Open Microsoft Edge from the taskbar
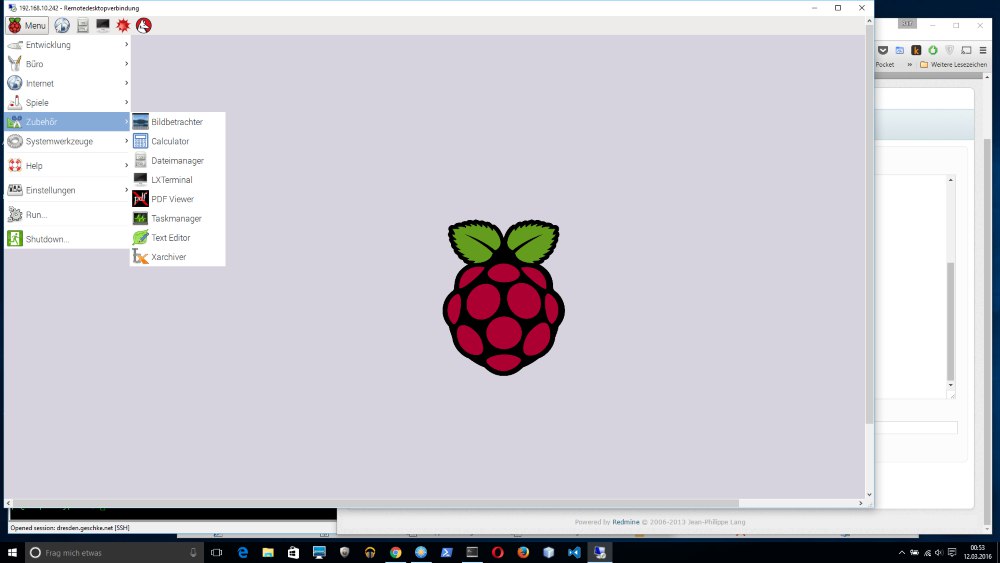This screenshot has height=563, width=1000. click(x=242, y=552)
